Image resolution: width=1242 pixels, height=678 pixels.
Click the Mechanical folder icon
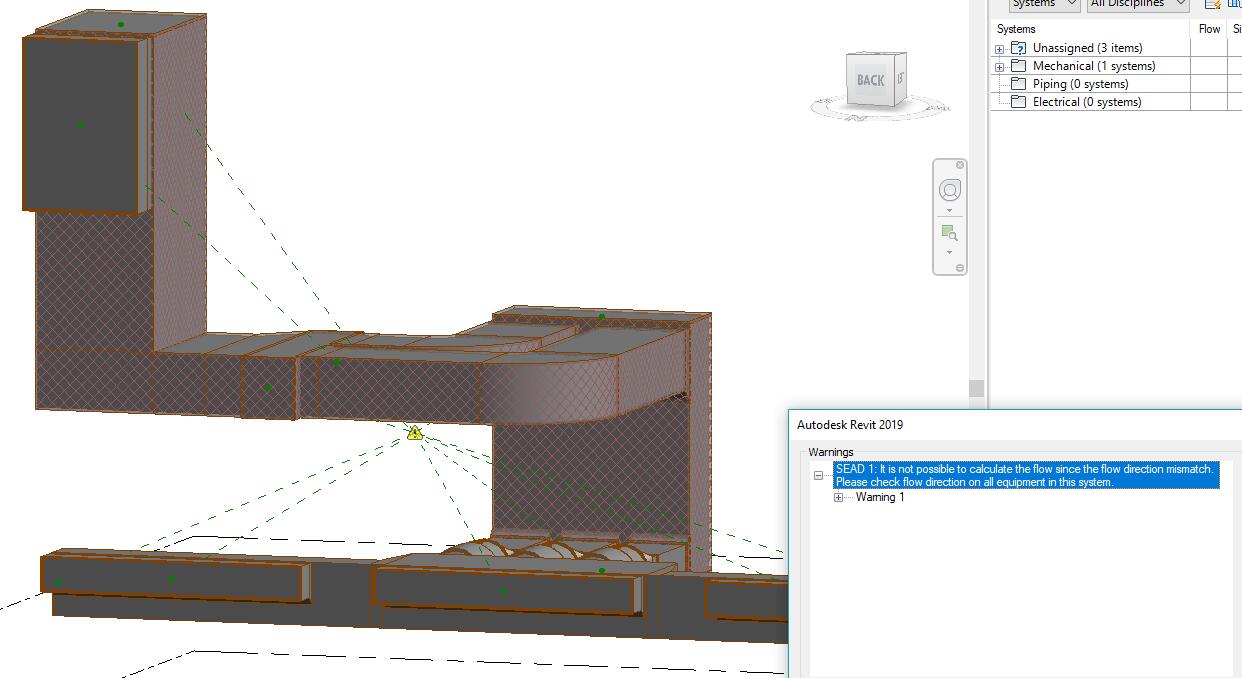1018,66
